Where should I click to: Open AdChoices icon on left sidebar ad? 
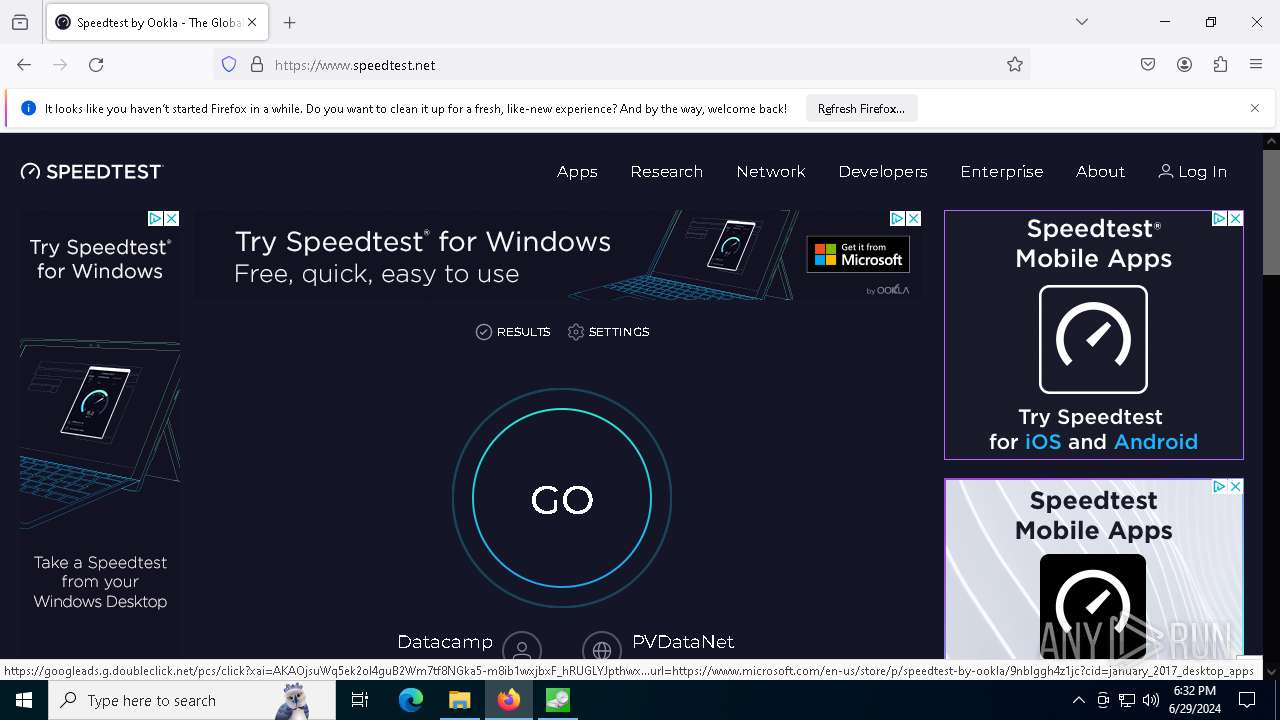(156, 218)
